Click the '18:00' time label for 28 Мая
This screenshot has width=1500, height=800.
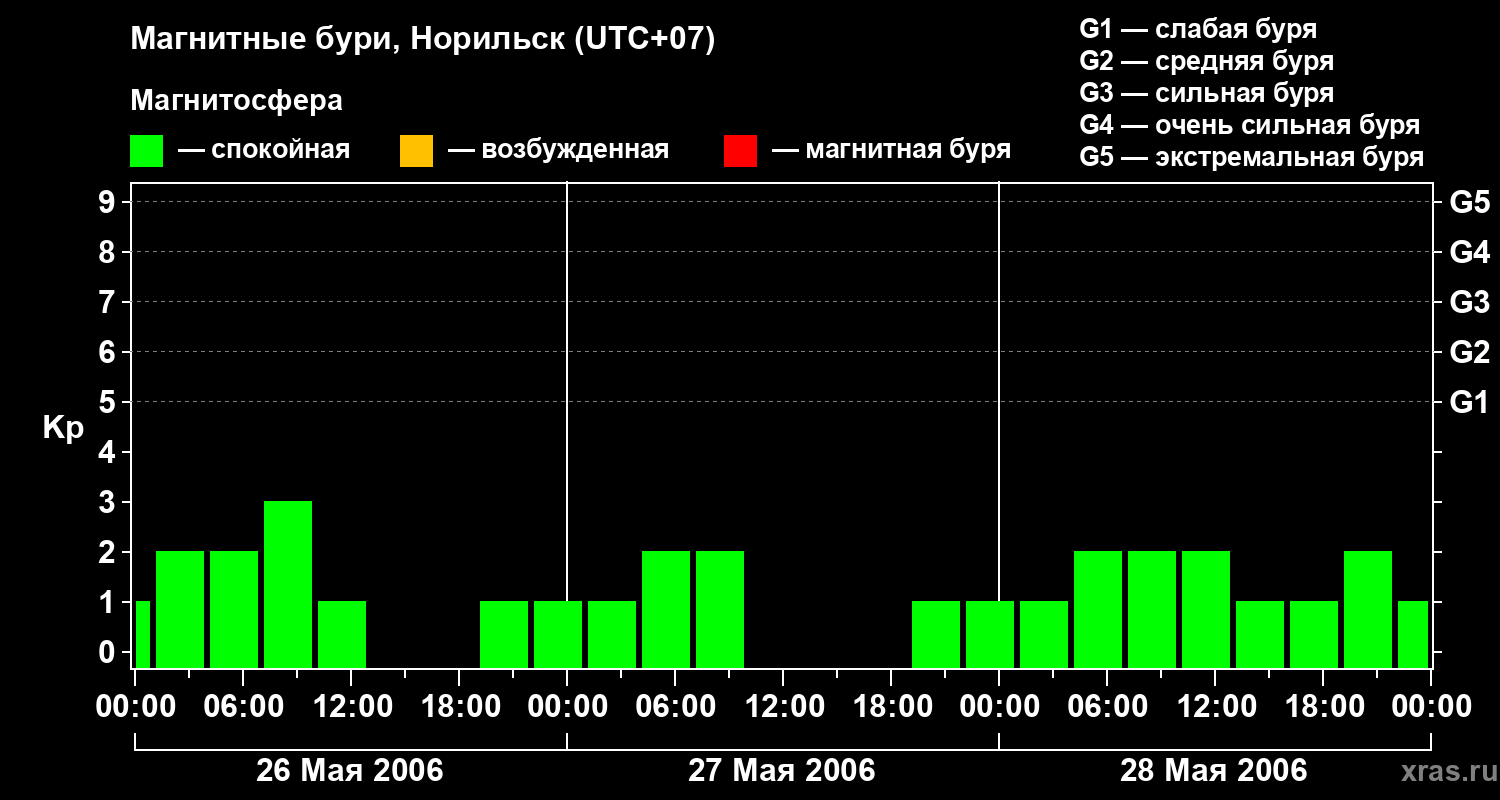pyautogui.click(x=1323, y=706)
